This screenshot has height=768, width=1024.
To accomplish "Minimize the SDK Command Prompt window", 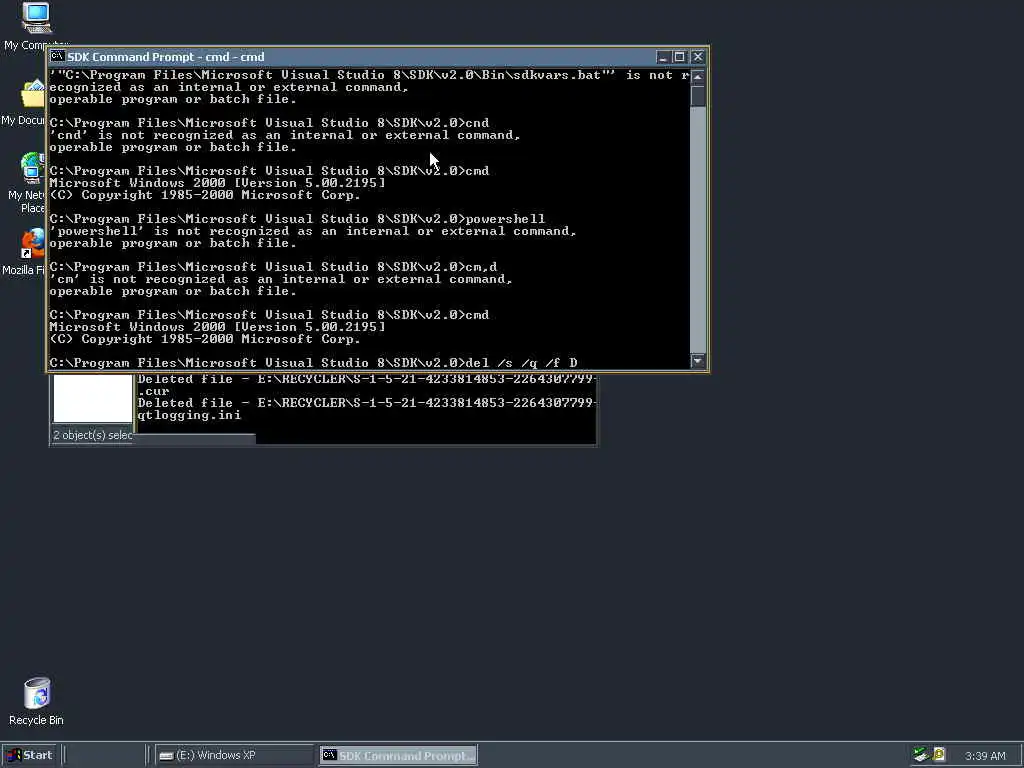I will pyautogui.click(x=662, y=57).
